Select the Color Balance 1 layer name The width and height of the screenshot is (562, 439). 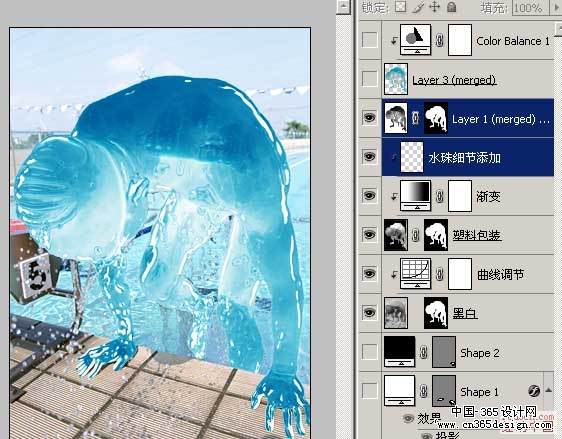point(513,41)
